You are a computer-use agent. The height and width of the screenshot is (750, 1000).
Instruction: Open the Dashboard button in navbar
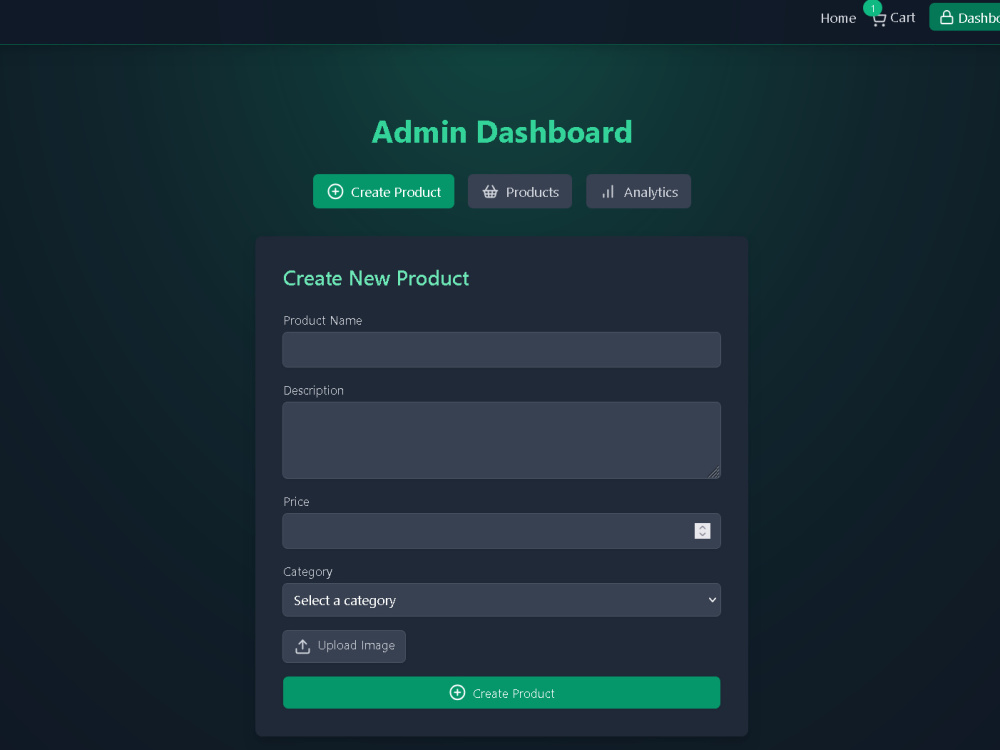tap(964, 17)
